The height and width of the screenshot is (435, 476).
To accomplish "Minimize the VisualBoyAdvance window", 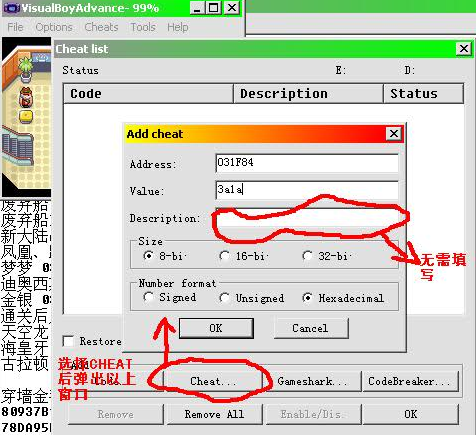I will pyautogui.click(x=197, y=8).
